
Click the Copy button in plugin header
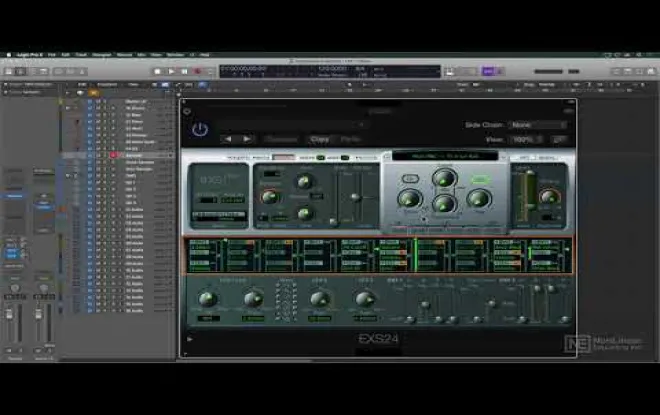point(319,139)
